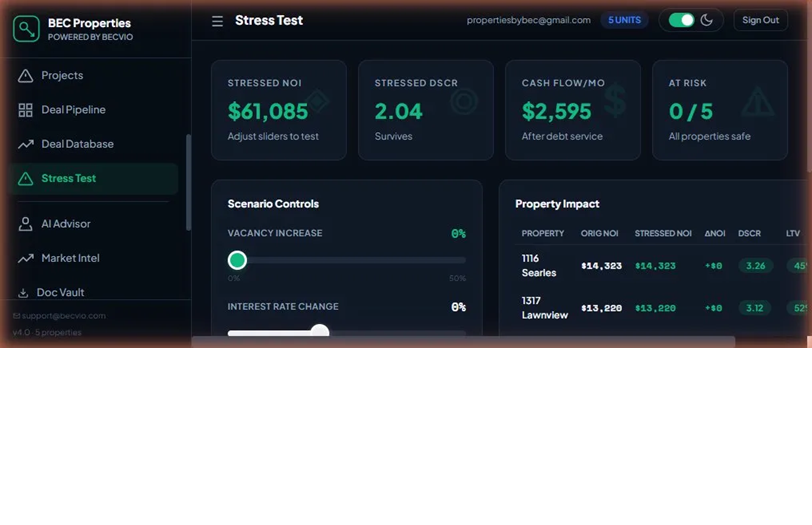Open Deal Database in the sidebar
Screen dimensions: 812x525
pos(94,144)
